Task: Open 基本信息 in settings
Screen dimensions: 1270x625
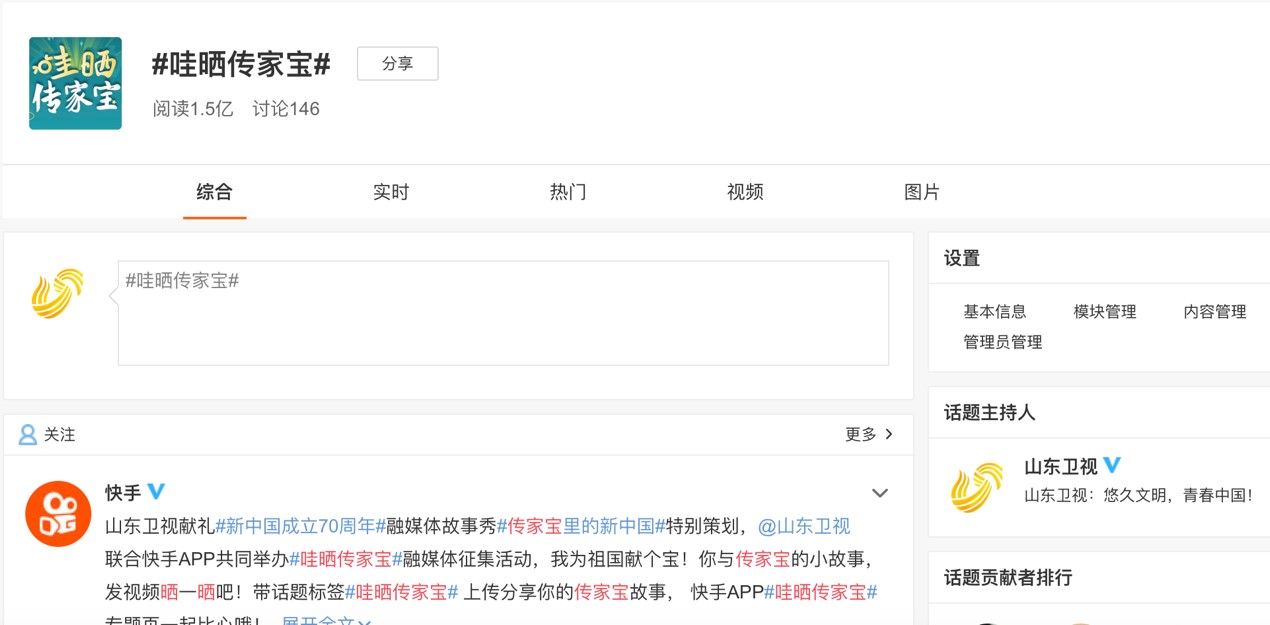Action: tap(995, 312)
